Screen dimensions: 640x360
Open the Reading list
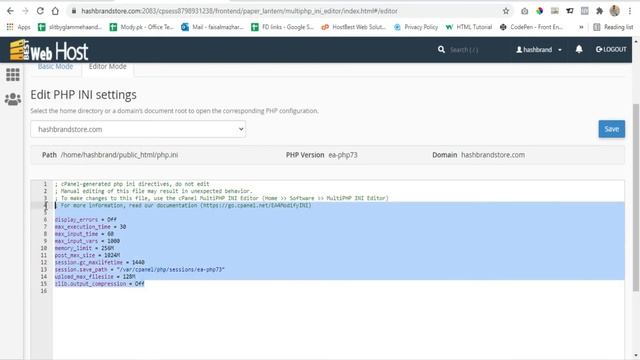613,27
